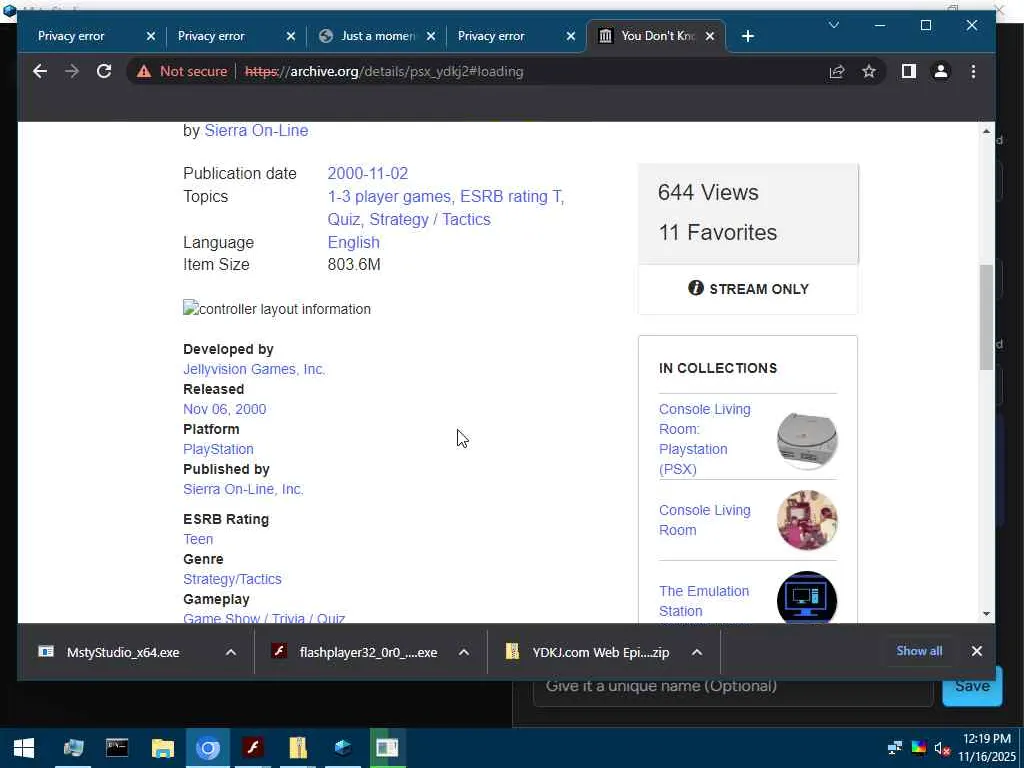
Task: Open The Emulation Station collection link
Action: pyautogui.click(x=704, y=601)
